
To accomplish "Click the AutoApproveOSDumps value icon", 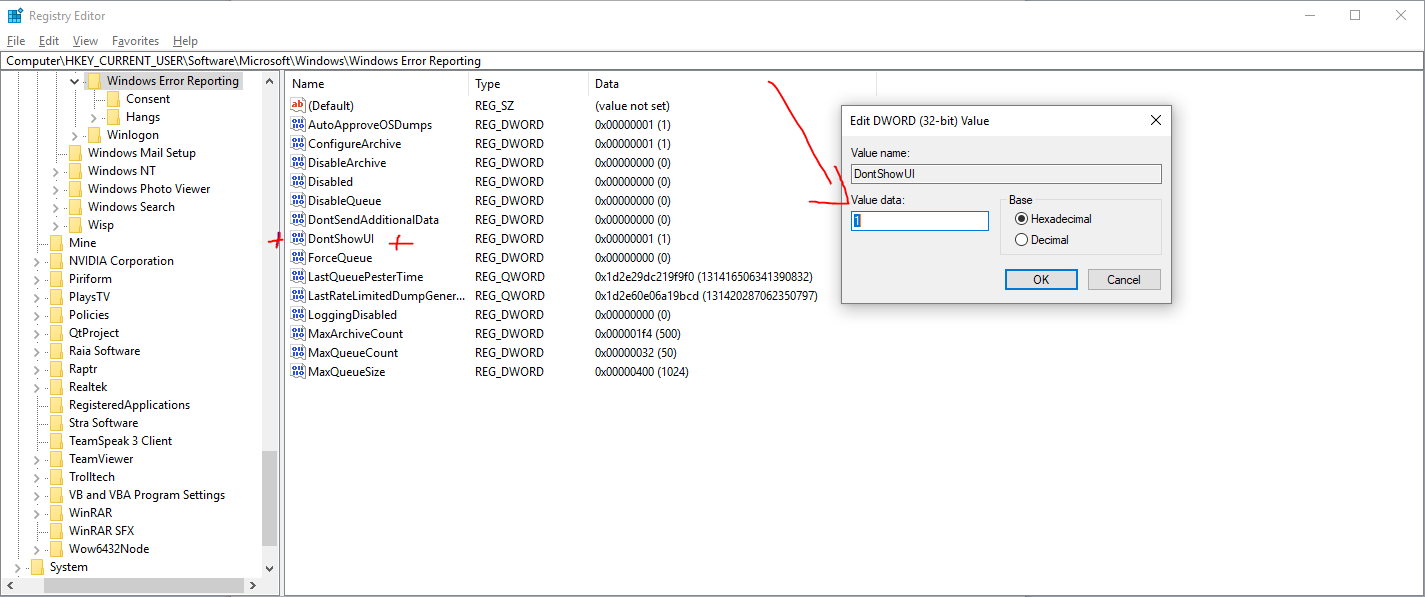I will tap(297, 124).
